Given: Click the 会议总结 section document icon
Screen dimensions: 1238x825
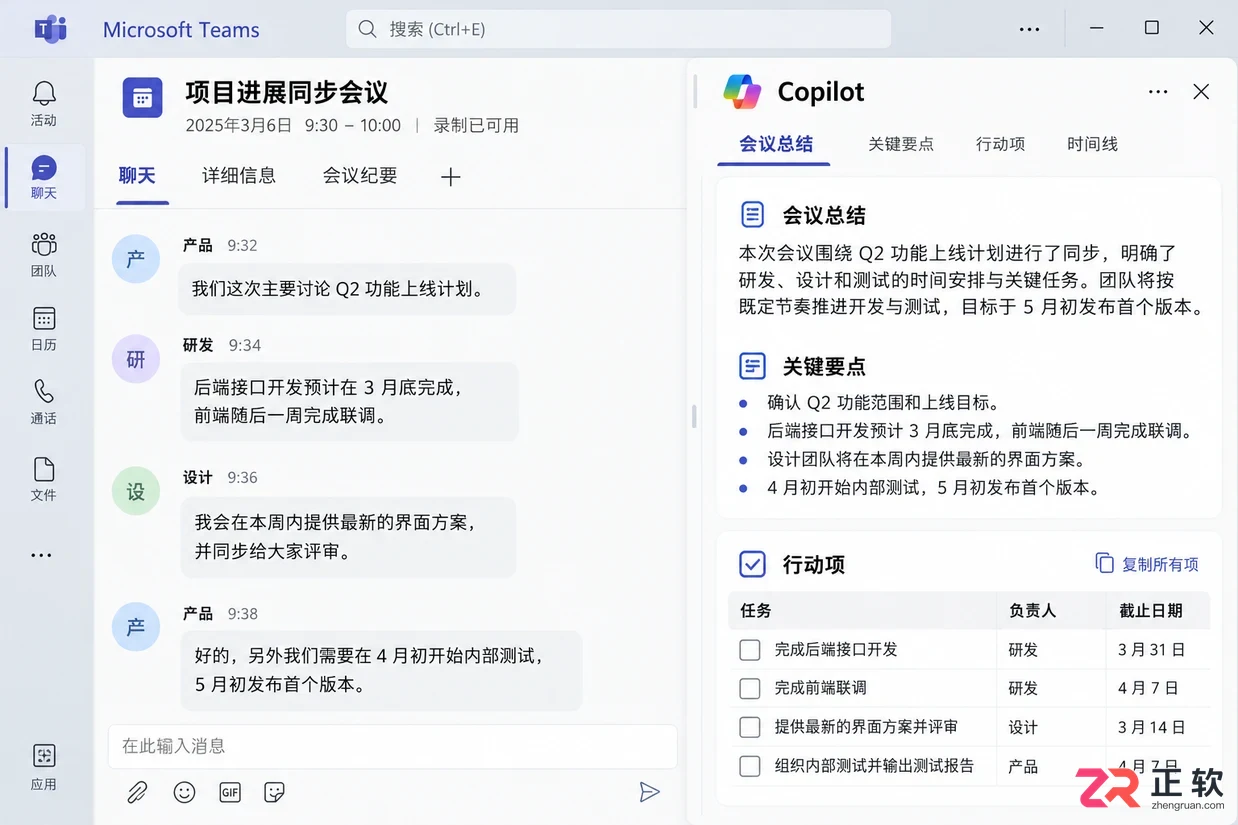Looking at the screenshot, I should [x=752, y=214].
